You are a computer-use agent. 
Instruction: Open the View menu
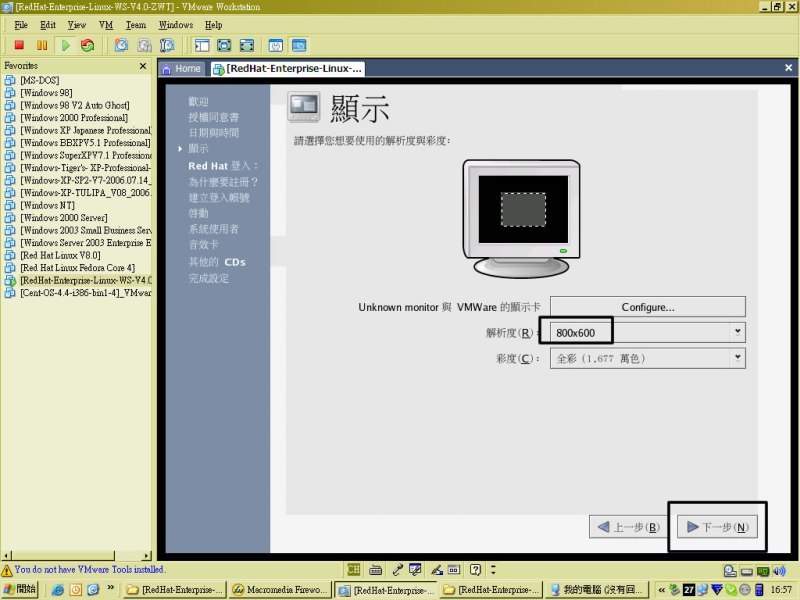(x=77, y=25)
